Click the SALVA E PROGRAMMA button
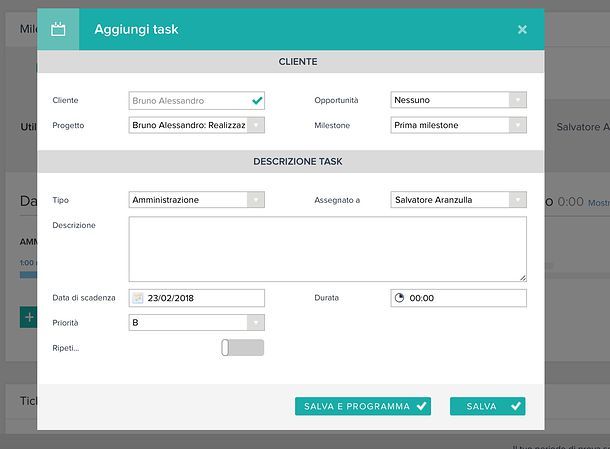This screenshot has width=610, height=449. point(363,406)
